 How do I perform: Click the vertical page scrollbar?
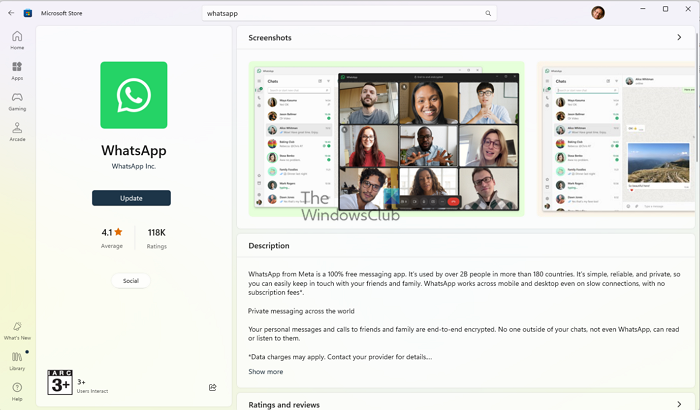pos(697,98)
